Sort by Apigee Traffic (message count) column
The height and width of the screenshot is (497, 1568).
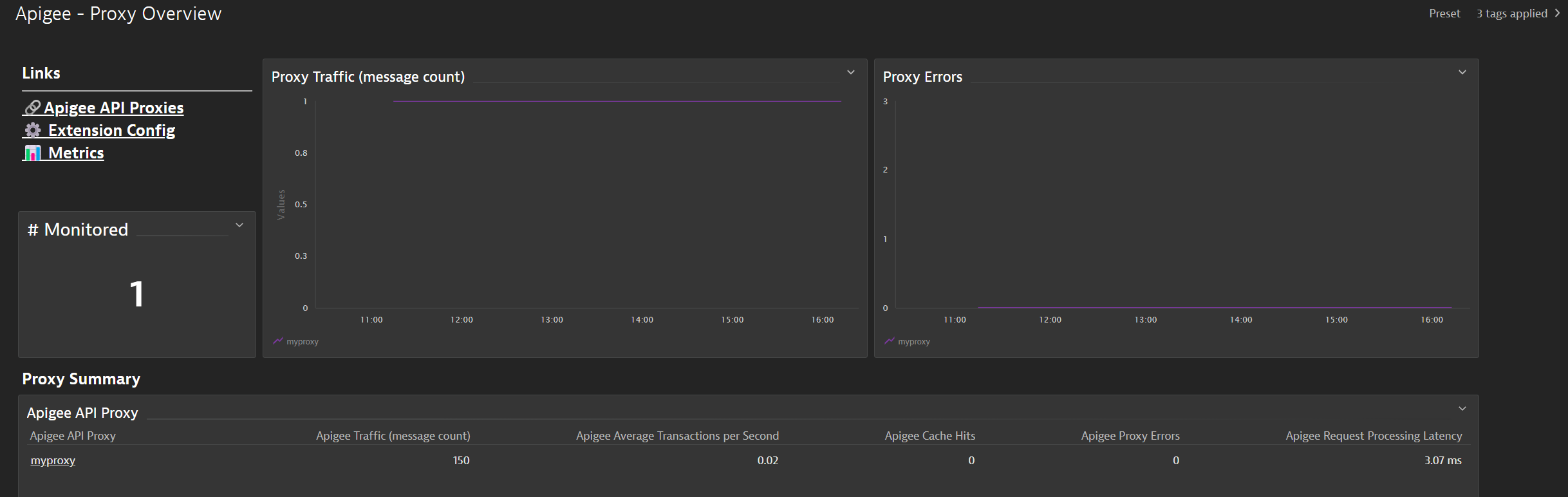click(393, 436)
